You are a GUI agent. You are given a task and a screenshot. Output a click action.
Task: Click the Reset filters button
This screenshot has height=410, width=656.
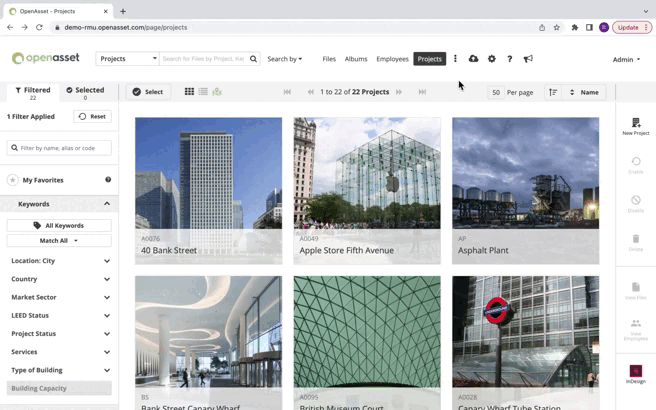pyautogui.click(x=92, y=116)
